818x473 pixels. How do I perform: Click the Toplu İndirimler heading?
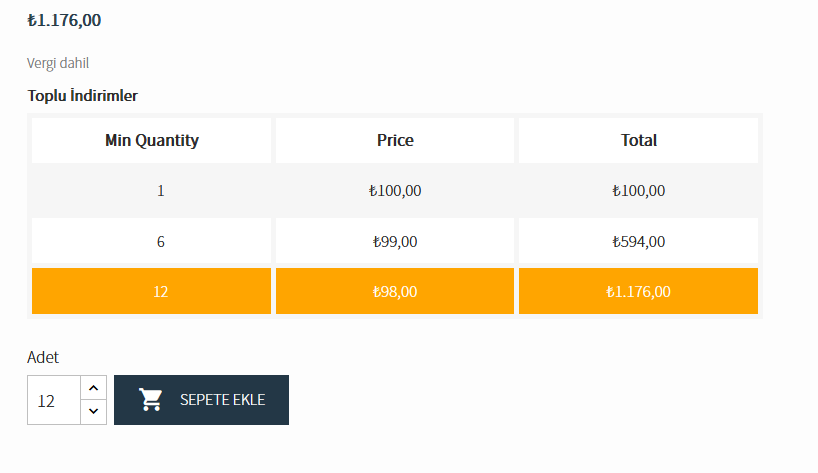click(83, 96)
